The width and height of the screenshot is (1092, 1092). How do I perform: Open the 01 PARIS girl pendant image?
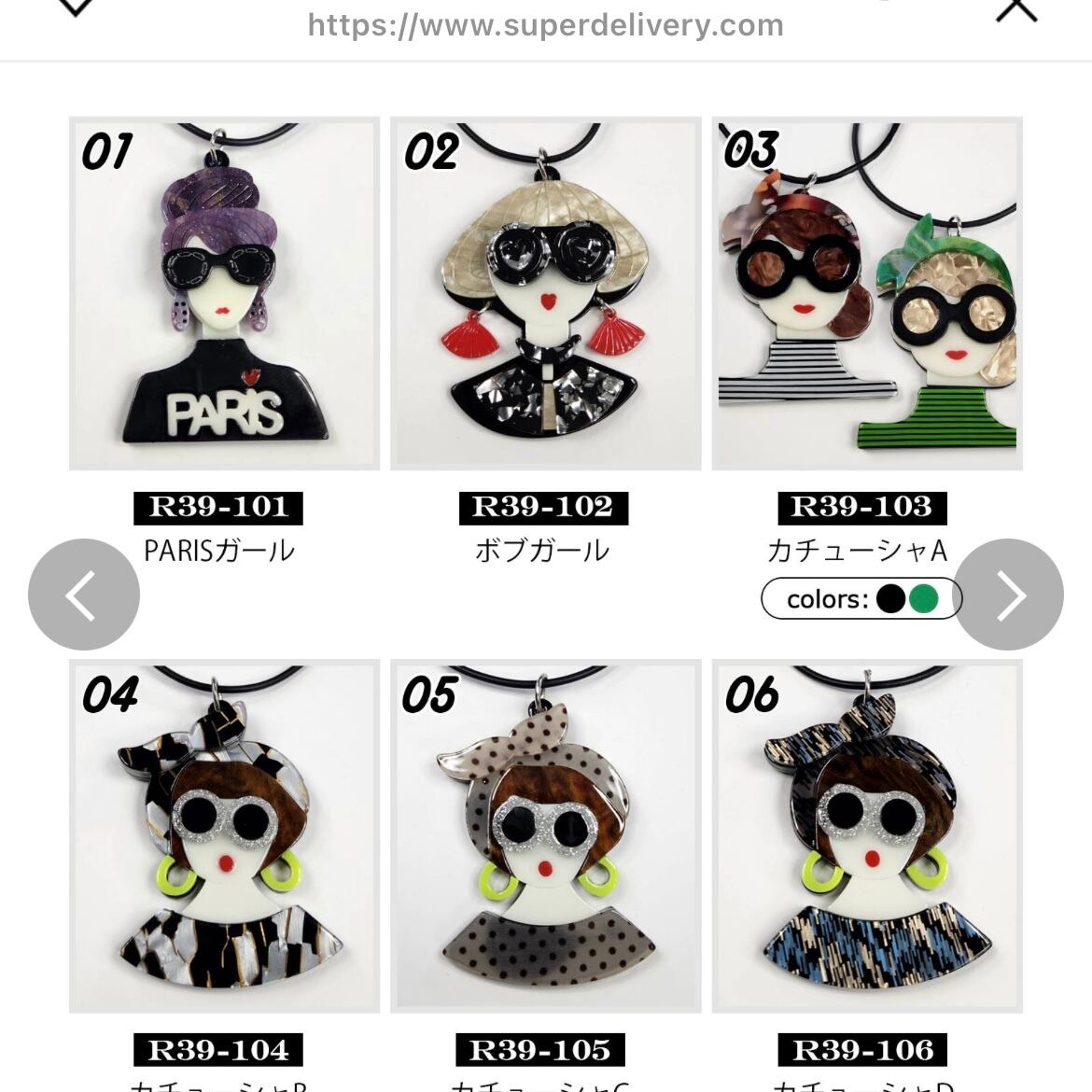tap(224, 293)
